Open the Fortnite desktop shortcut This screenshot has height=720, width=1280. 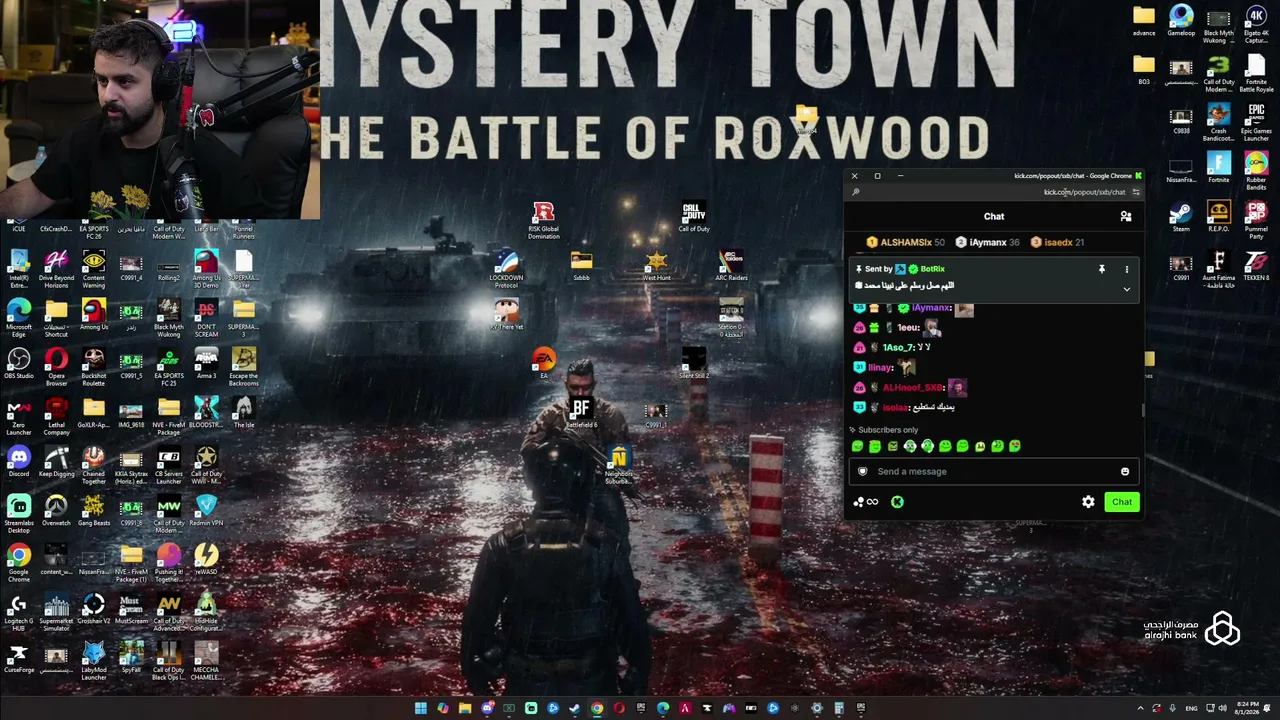tap(1218, 167)
